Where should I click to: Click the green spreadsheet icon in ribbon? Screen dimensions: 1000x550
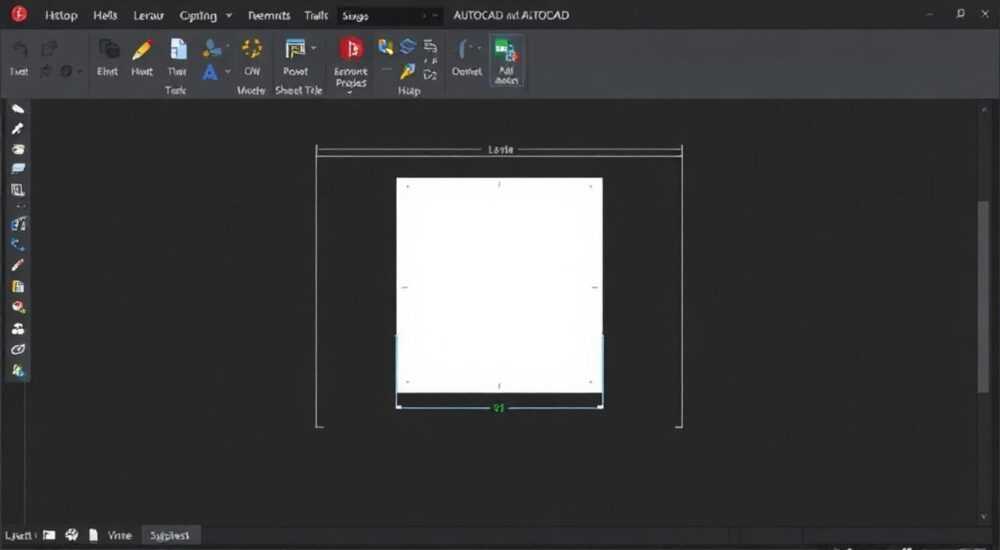point(506,50)
